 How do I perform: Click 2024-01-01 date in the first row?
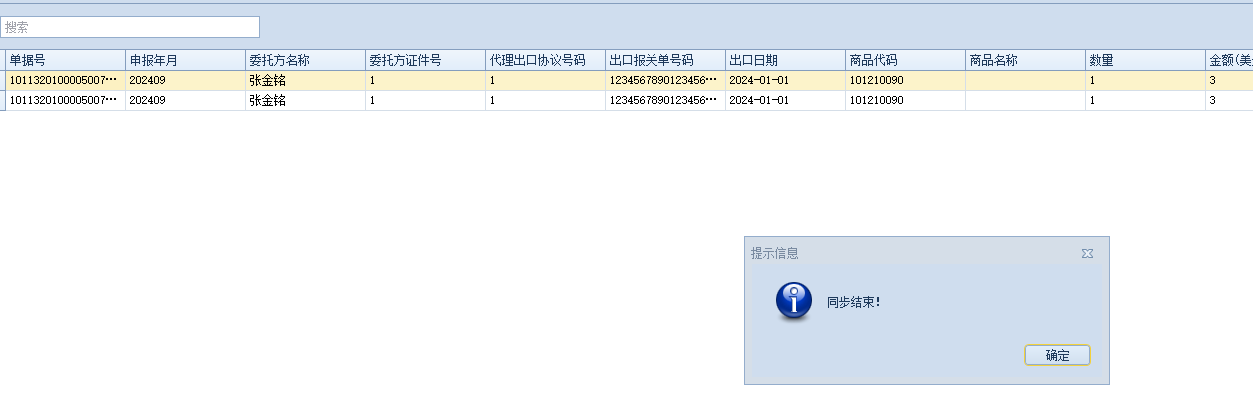[759, 80]
